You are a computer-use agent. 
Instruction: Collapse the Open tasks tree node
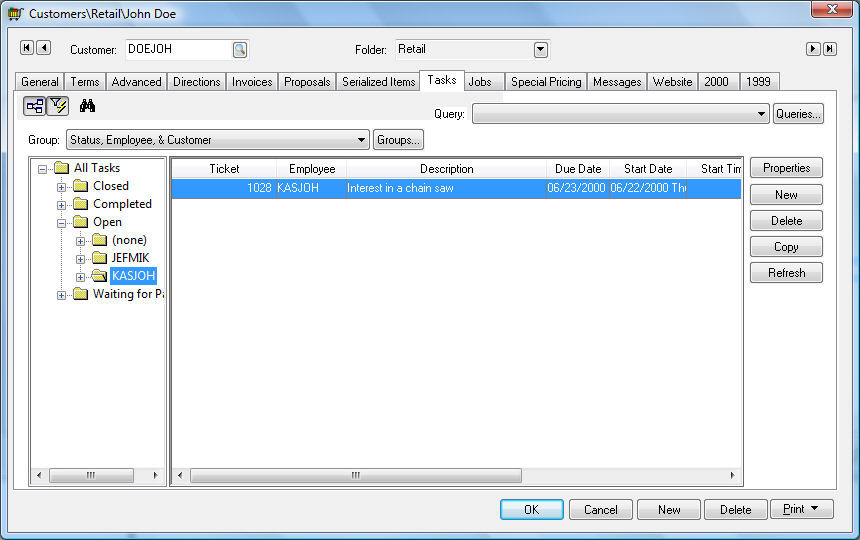pos(62,223)
